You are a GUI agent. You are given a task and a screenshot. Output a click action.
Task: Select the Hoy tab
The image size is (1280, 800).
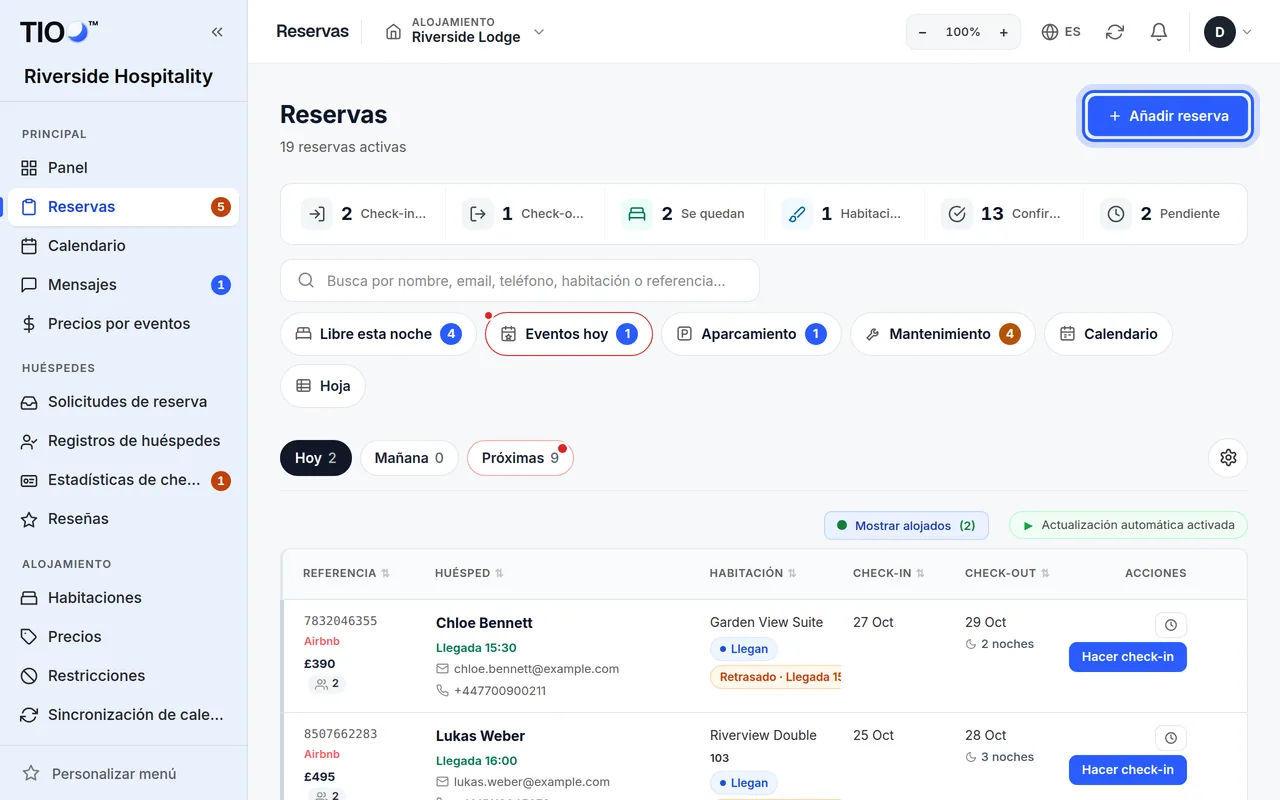coord(315,458)
